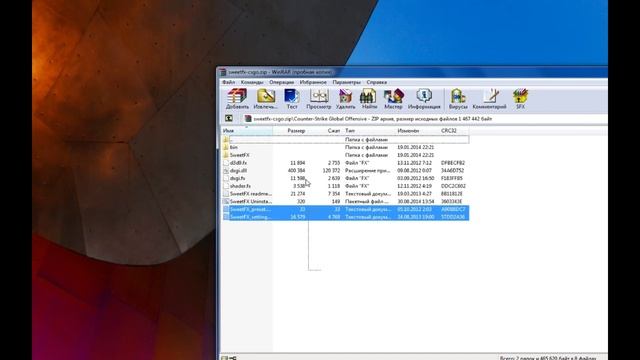Viewport: 640px width, 360px height.
Task: Click the SFX toolbar icon
Action: tap(520, 99)
